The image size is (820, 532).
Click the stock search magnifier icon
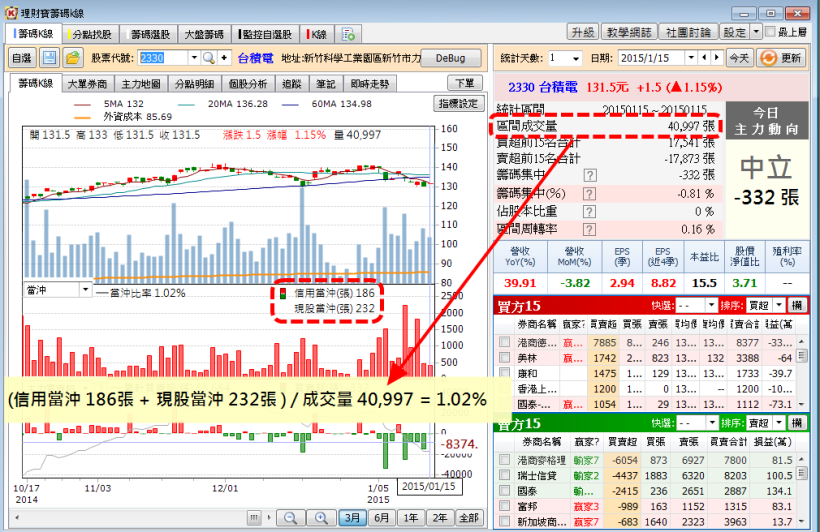point(208,58)
